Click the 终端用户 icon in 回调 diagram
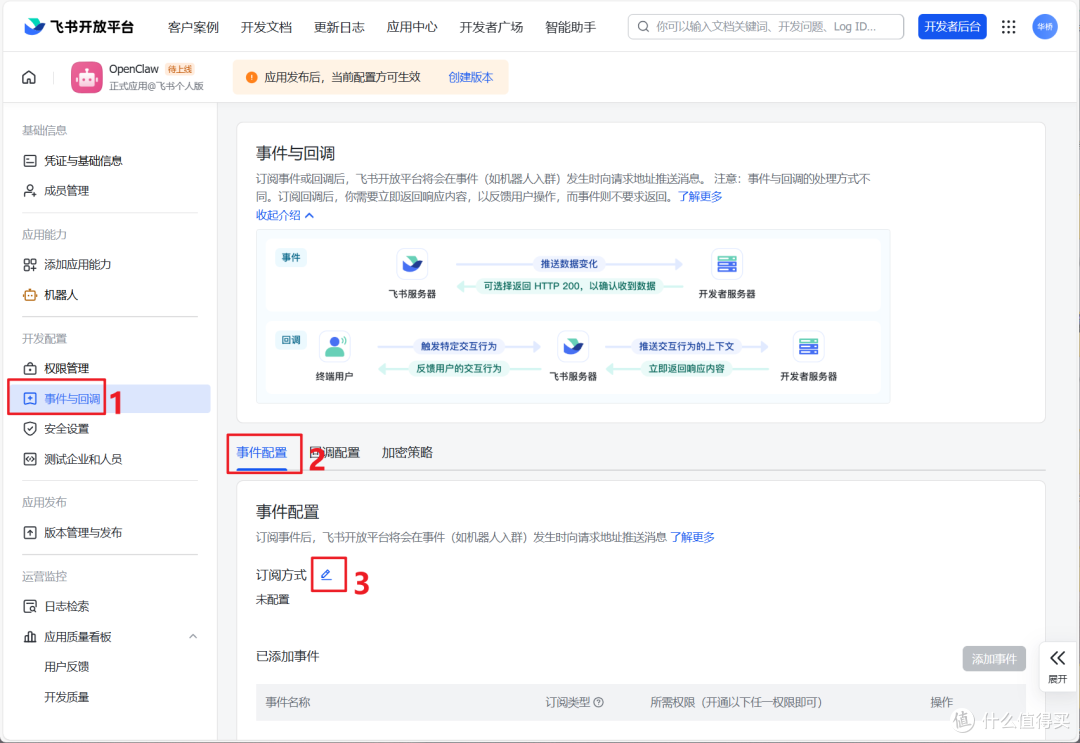 coord(335,346)
